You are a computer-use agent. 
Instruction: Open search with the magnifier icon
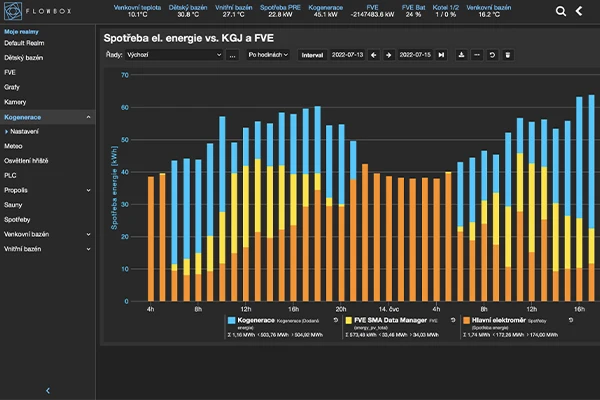561,11
